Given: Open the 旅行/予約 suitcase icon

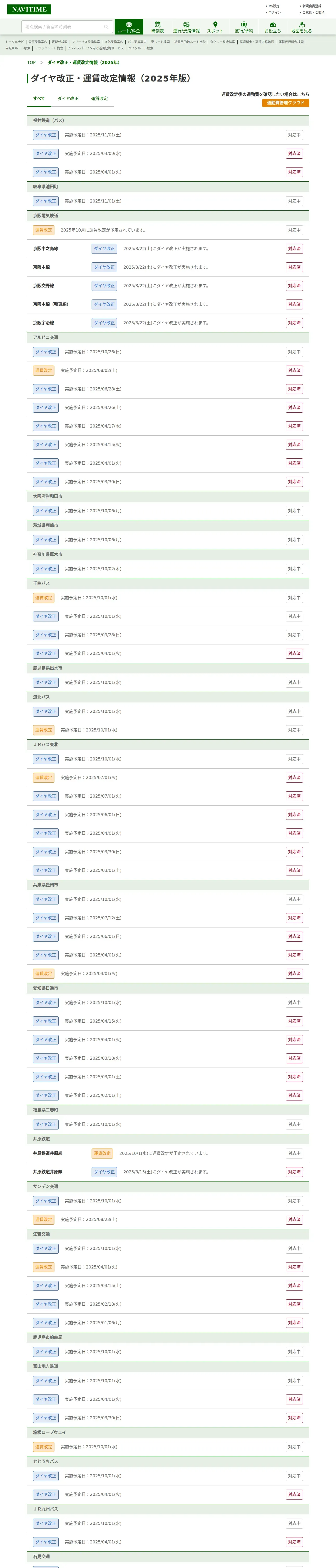Looking at the screenshot, I should click(x=244, y=27).
